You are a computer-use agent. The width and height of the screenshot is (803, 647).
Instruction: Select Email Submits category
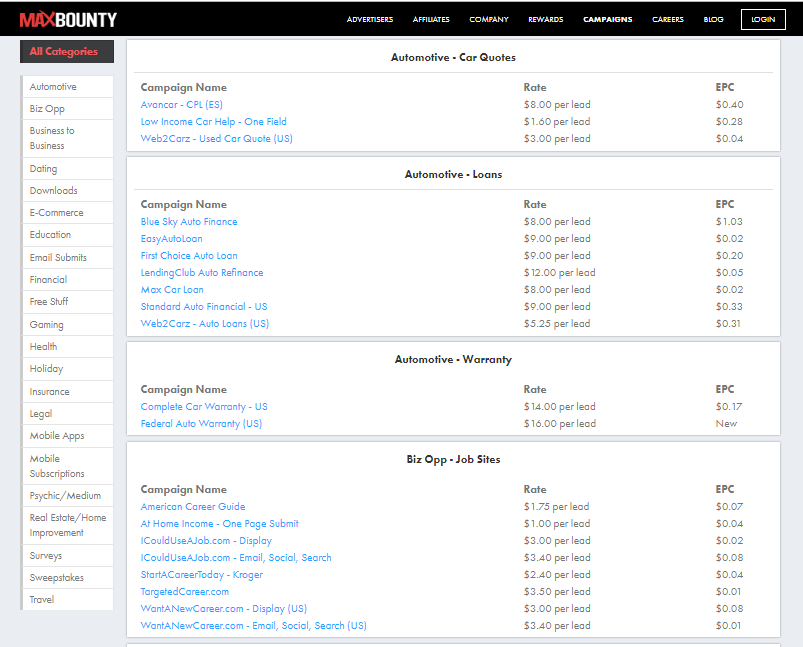pos(68,258)
